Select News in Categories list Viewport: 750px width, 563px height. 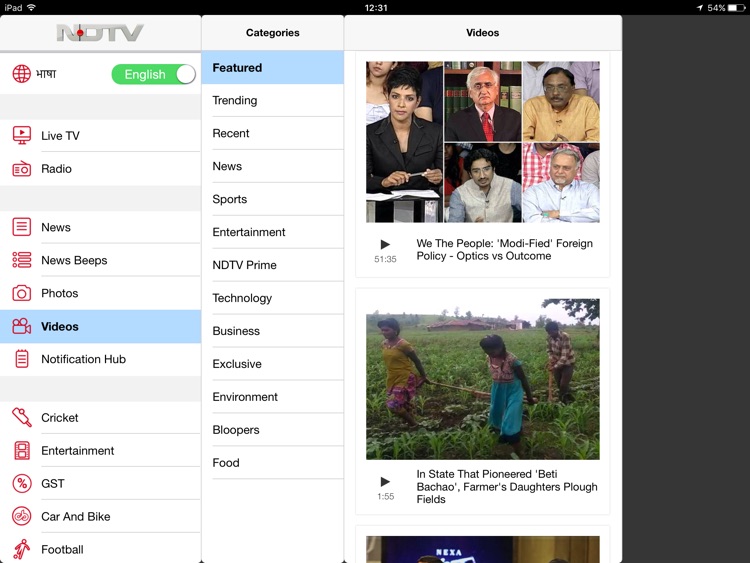point(273,166)
